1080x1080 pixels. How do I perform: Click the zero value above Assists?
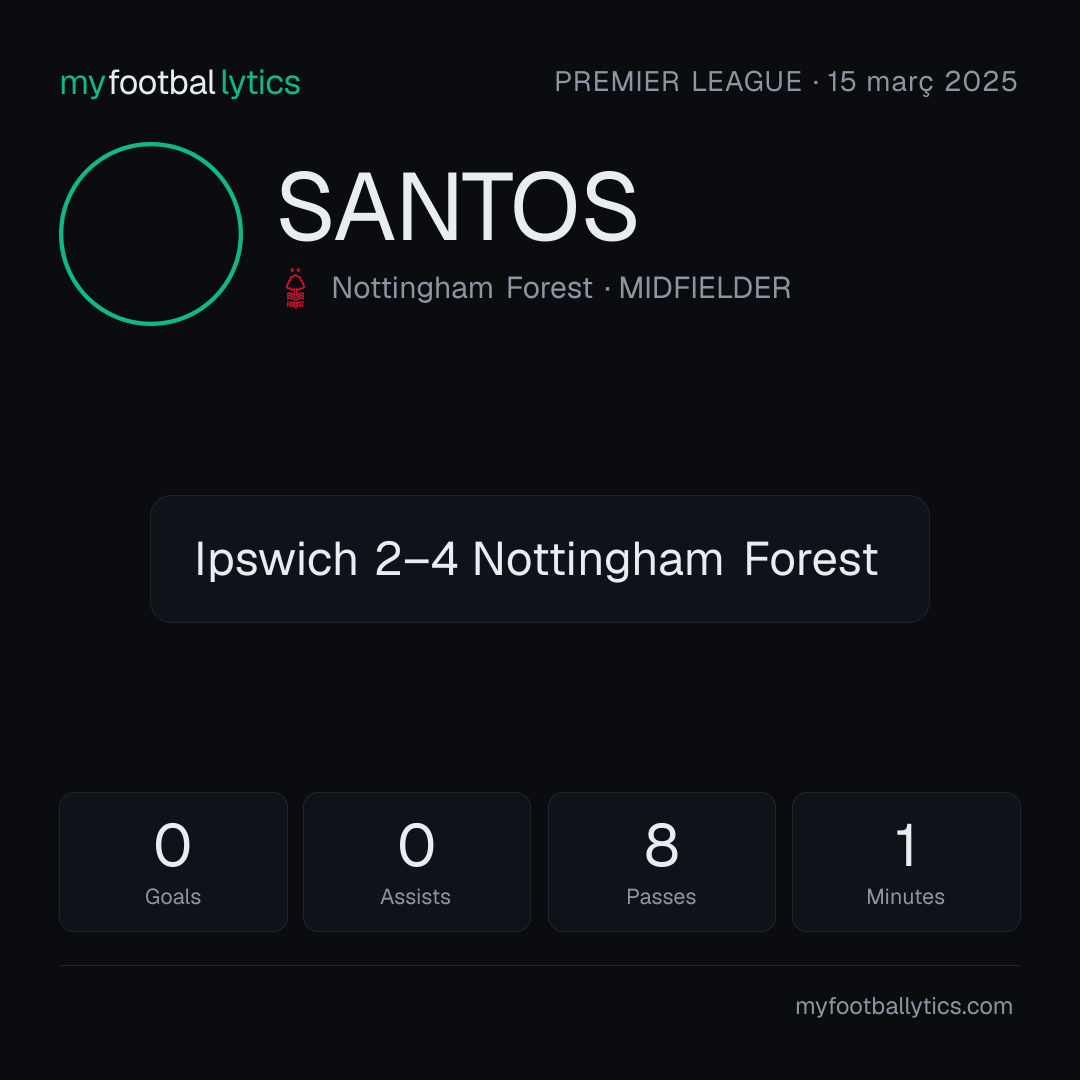click(x=416, y=845)
